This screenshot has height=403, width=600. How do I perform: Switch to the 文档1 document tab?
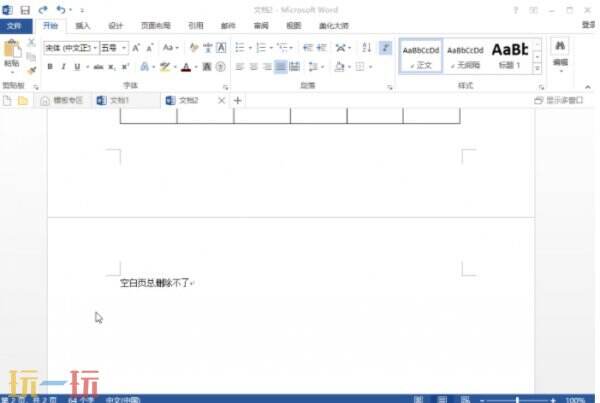[x=126, y=101]
